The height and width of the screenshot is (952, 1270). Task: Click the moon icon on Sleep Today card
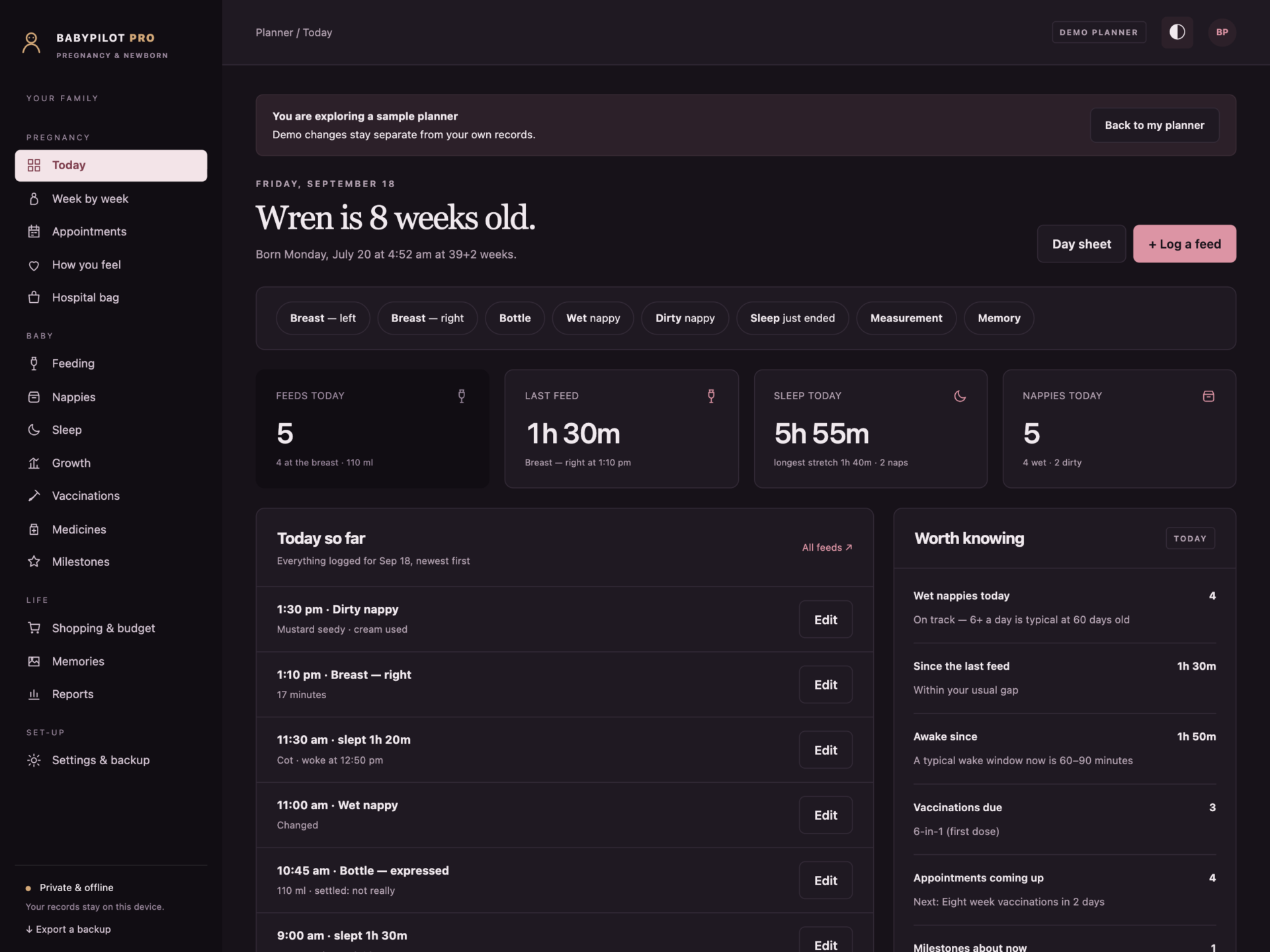pos(960,396)
